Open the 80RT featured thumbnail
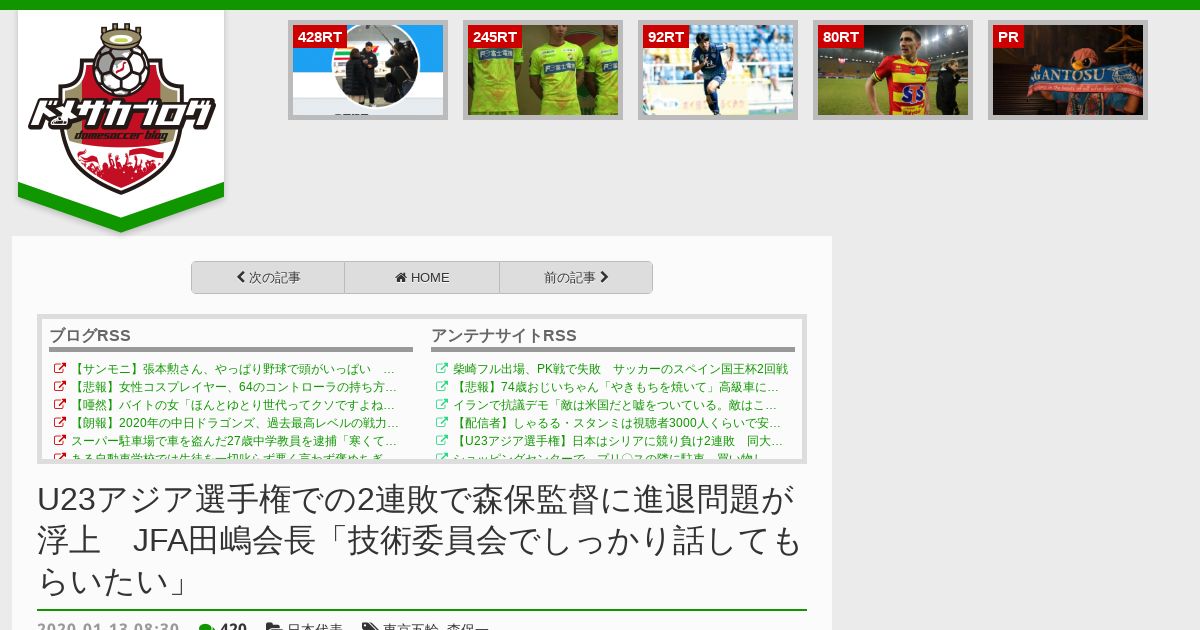 click(x=893, y=70)
